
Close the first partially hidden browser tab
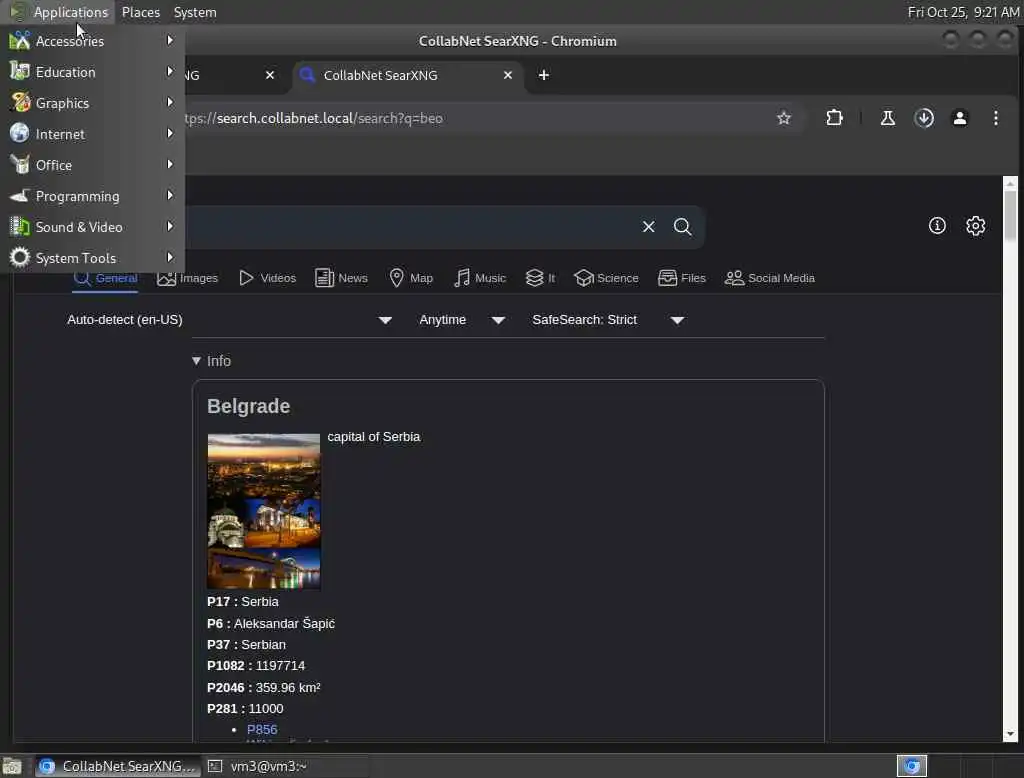click(x=270, y=75)
